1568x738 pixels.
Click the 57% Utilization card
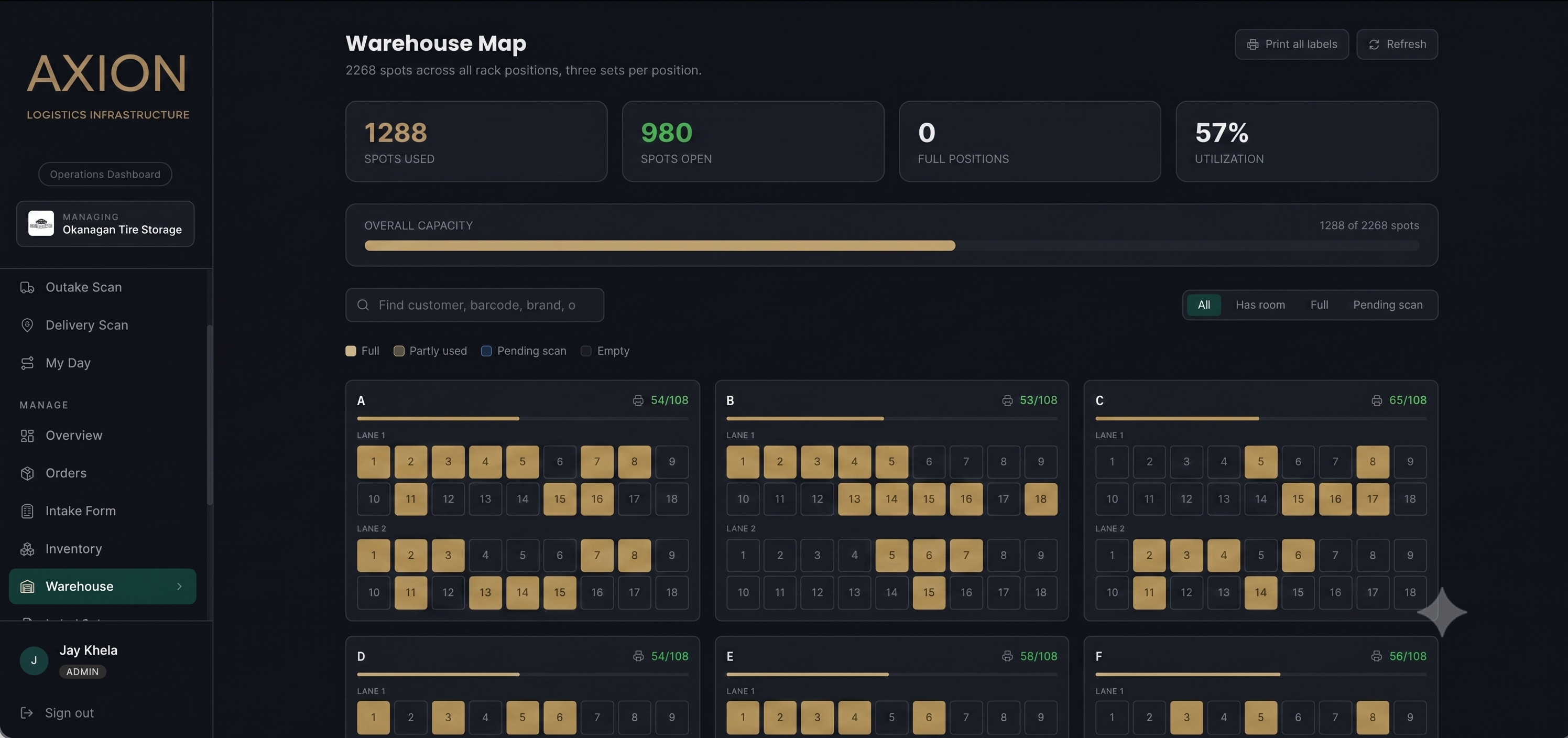coord(1307,142)
